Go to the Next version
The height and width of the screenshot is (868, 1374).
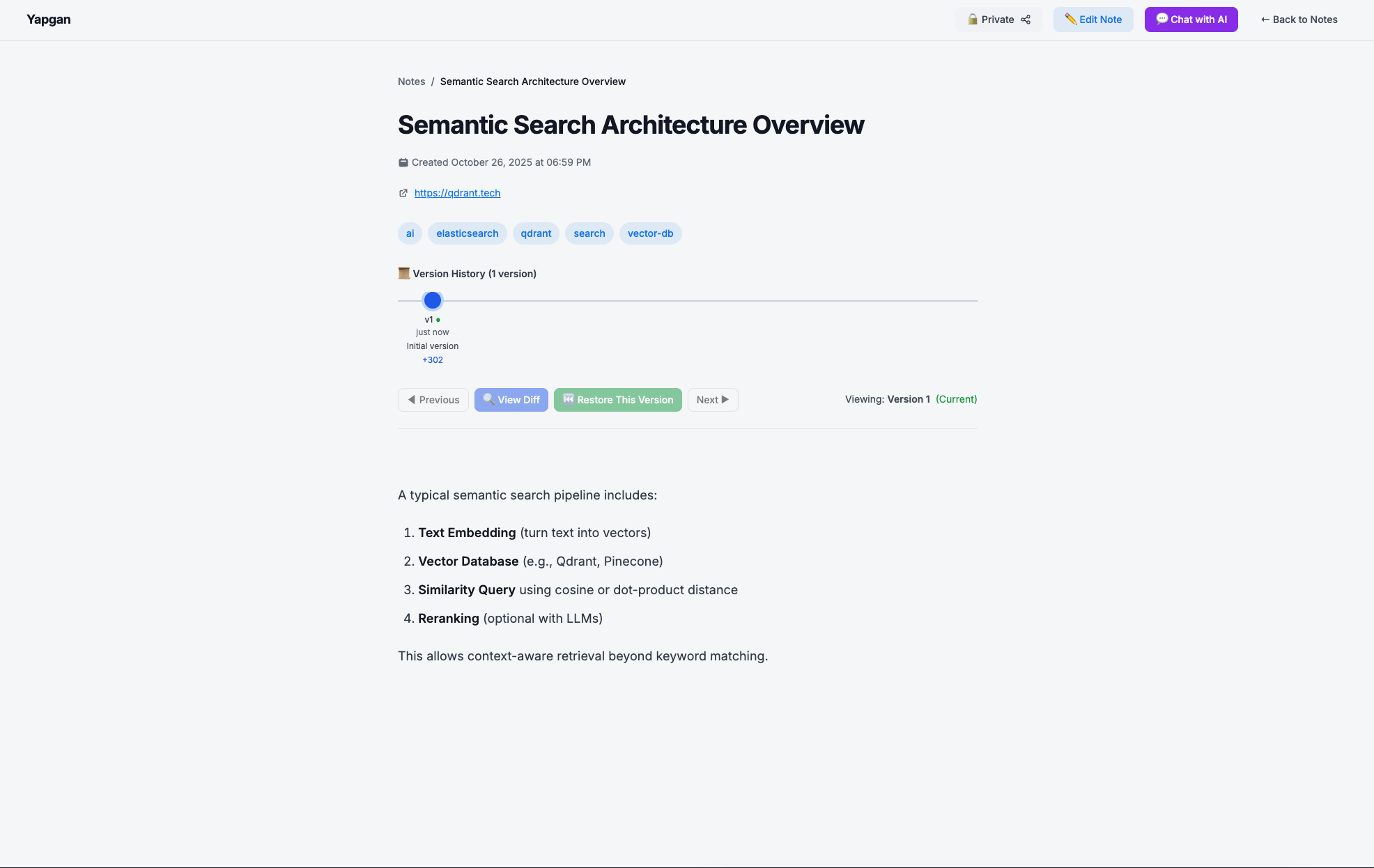[712, 400]
